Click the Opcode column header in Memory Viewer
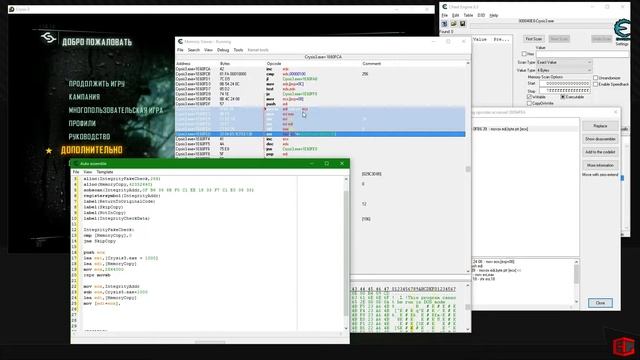Image resolution: width=640 pixels, height=360 pixels. pyautogui.click(x=274, y=64)
